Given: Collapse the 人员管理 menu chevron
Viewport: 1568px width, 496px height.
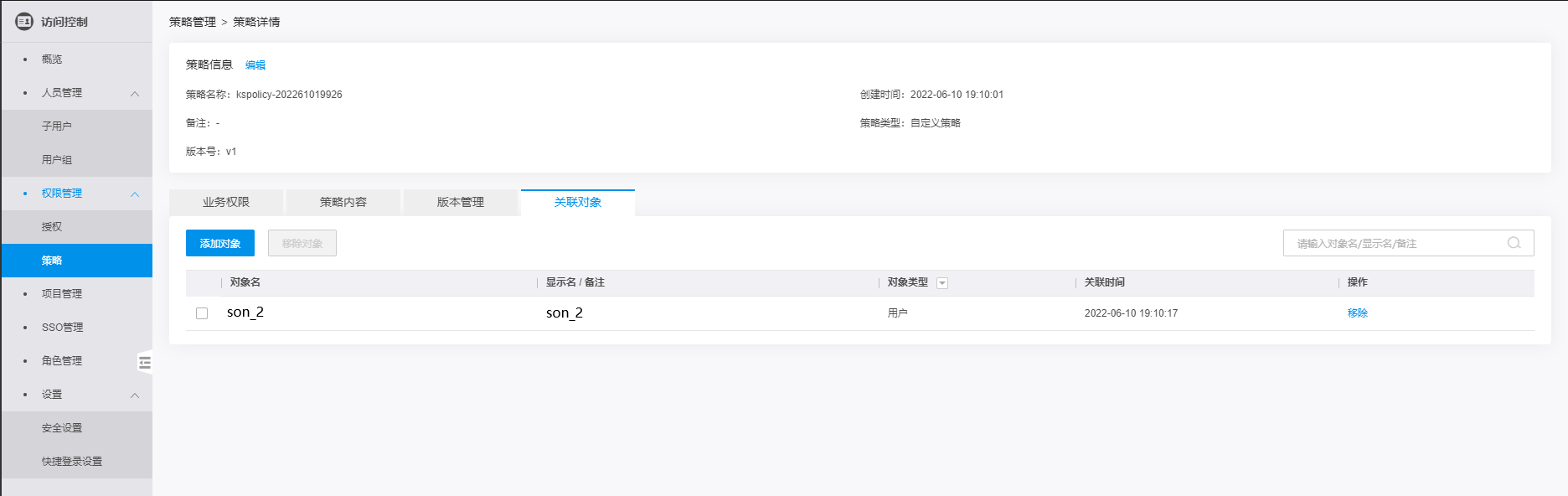Looking at the screenshot, I should click(135, 93).
